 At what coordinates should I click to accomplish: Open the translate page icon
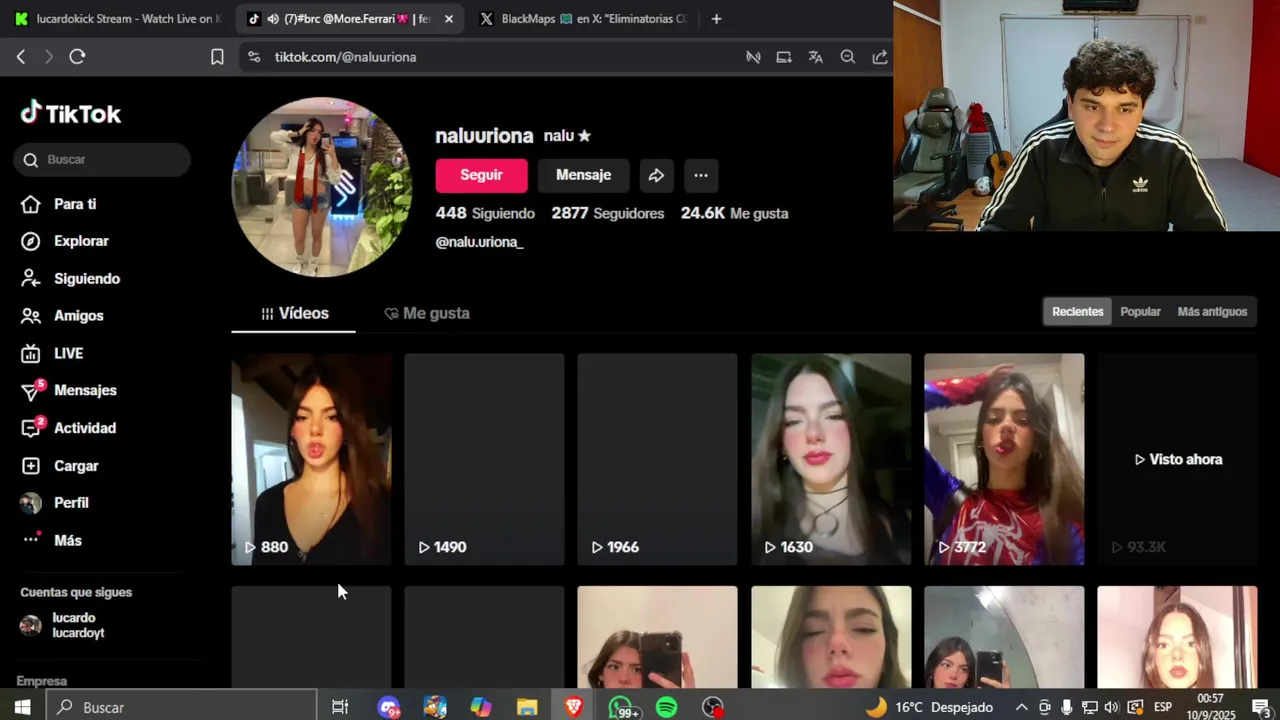tap(816, 57)
